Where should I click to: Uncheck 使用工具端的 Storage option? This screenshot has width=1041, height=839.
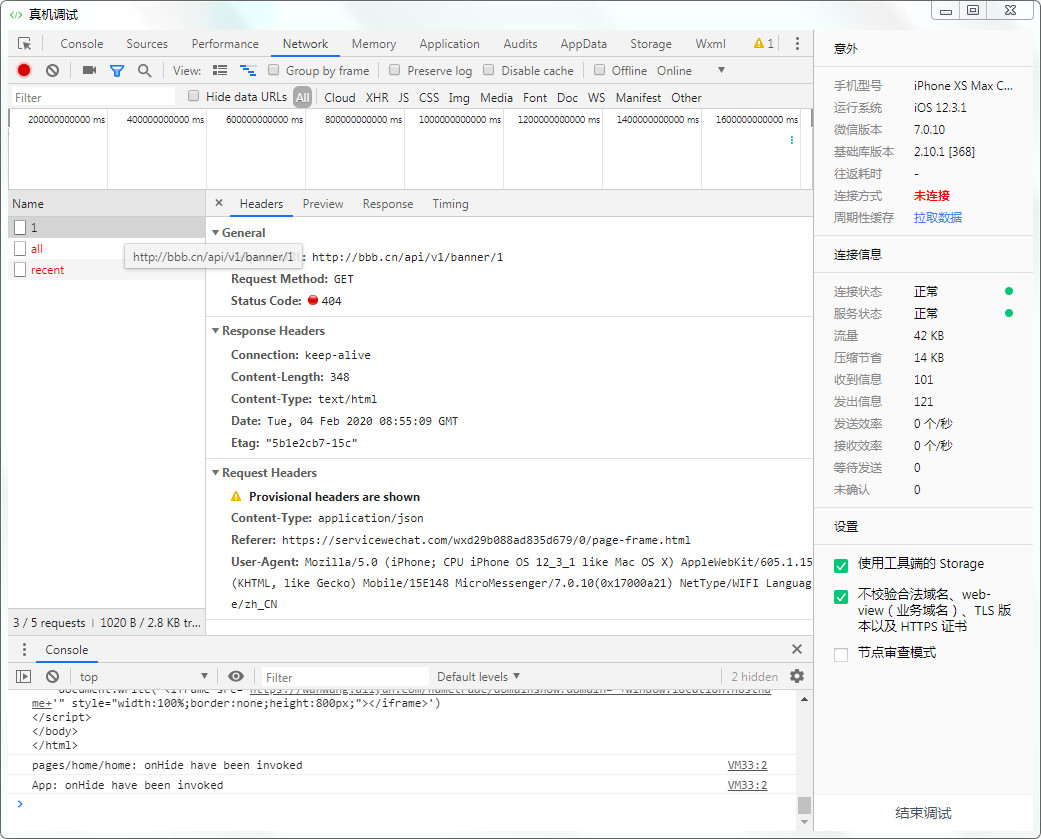tap(841, 566)
